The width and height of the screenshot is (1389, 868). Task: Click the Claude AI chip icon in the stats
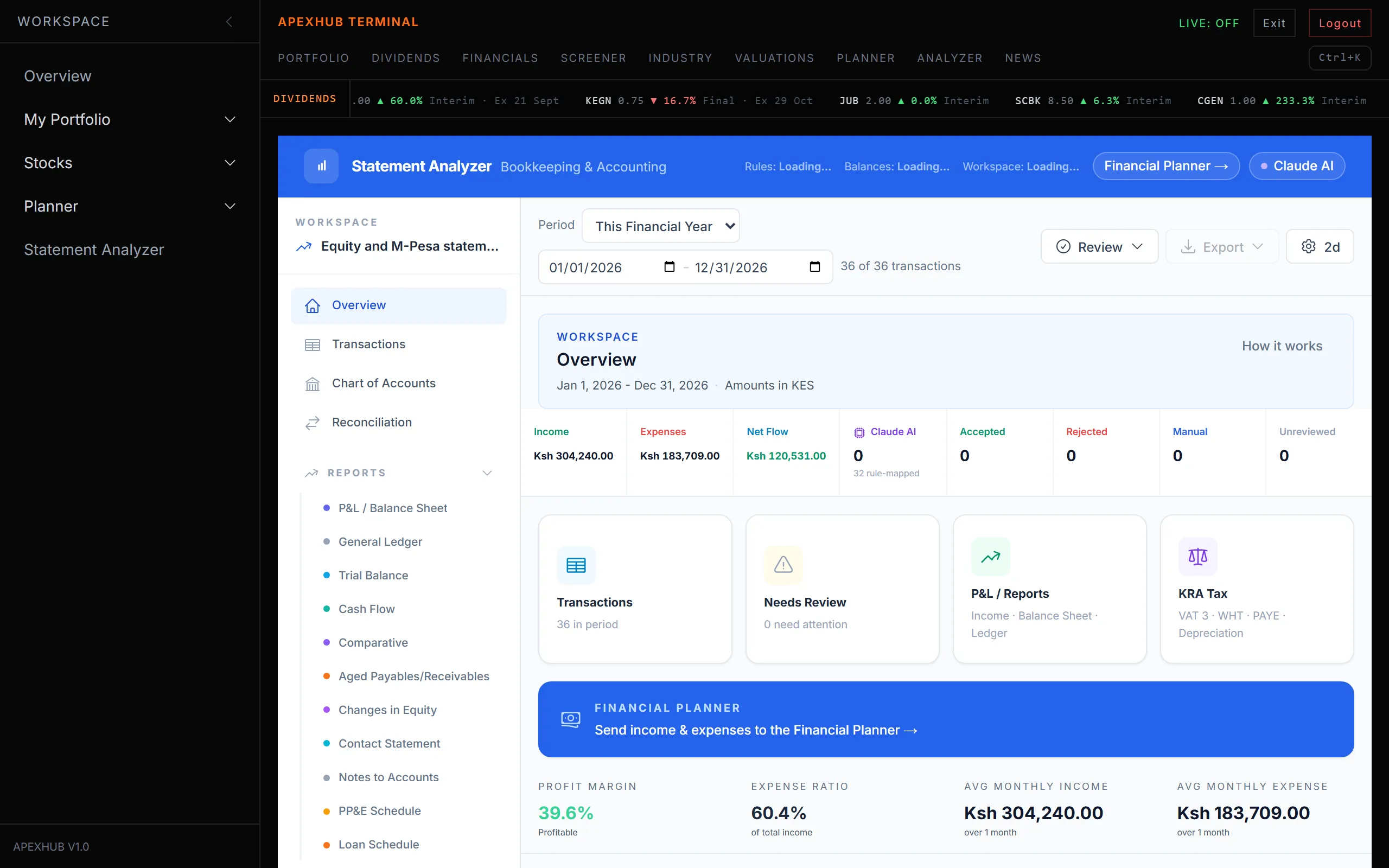[859, 432]
